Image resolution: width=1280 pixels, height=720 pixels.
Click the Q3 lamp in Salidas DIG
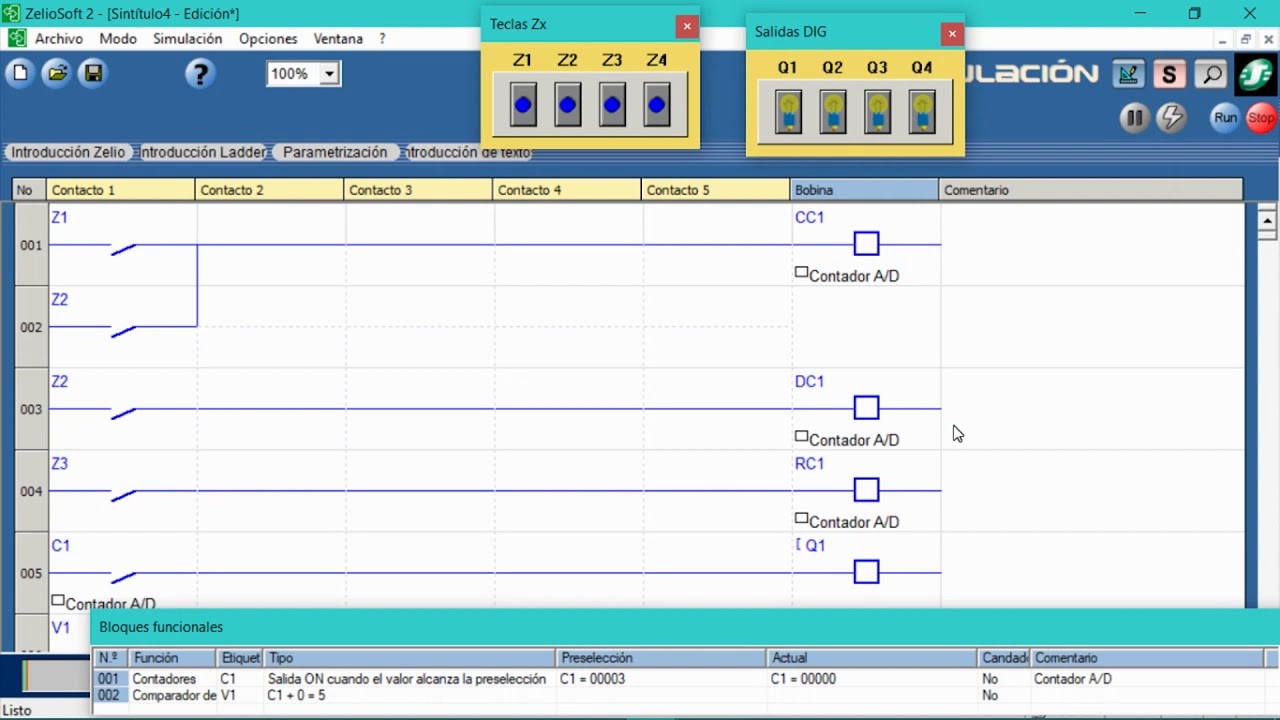[878, 112]
